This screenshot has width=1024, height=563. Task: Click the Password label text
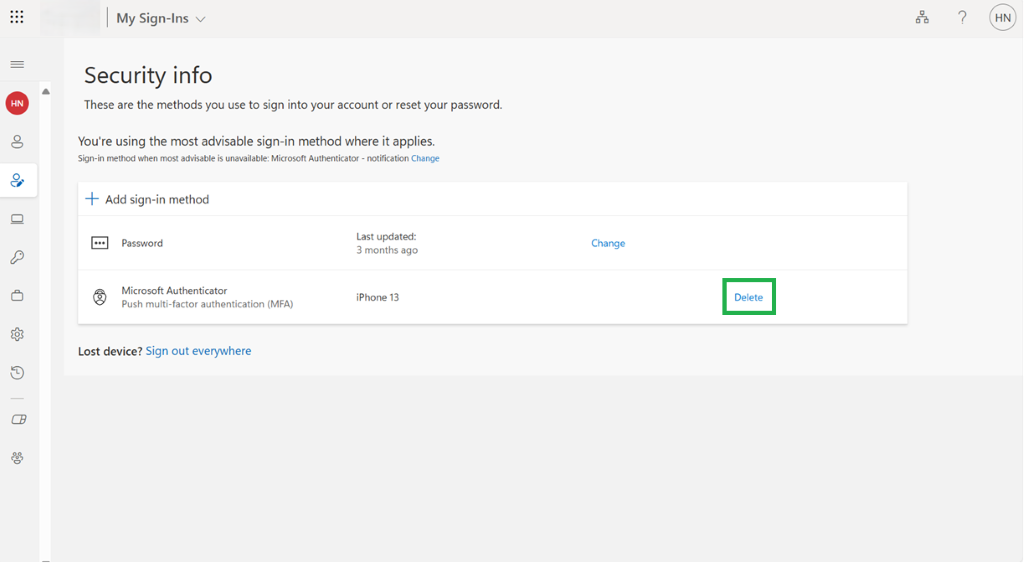(x=142, y=243)
